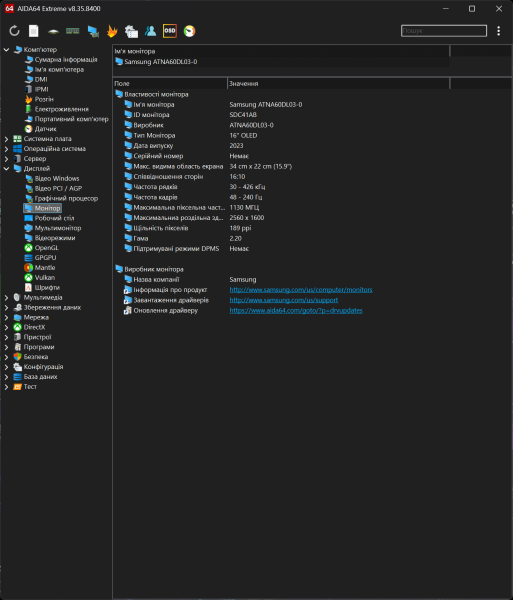
Task: Select Samsung ATNA60DL03-0 in the monitor list
Action: pyautogui.click(x=161, y=62)
